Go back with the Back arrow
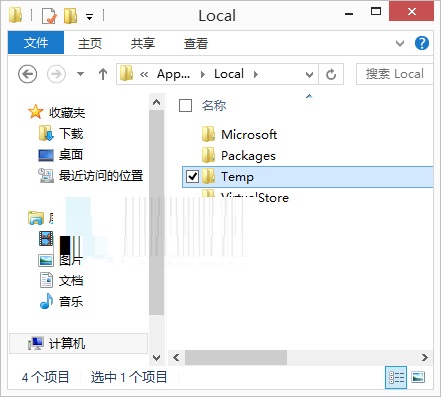 coord(27,74)
